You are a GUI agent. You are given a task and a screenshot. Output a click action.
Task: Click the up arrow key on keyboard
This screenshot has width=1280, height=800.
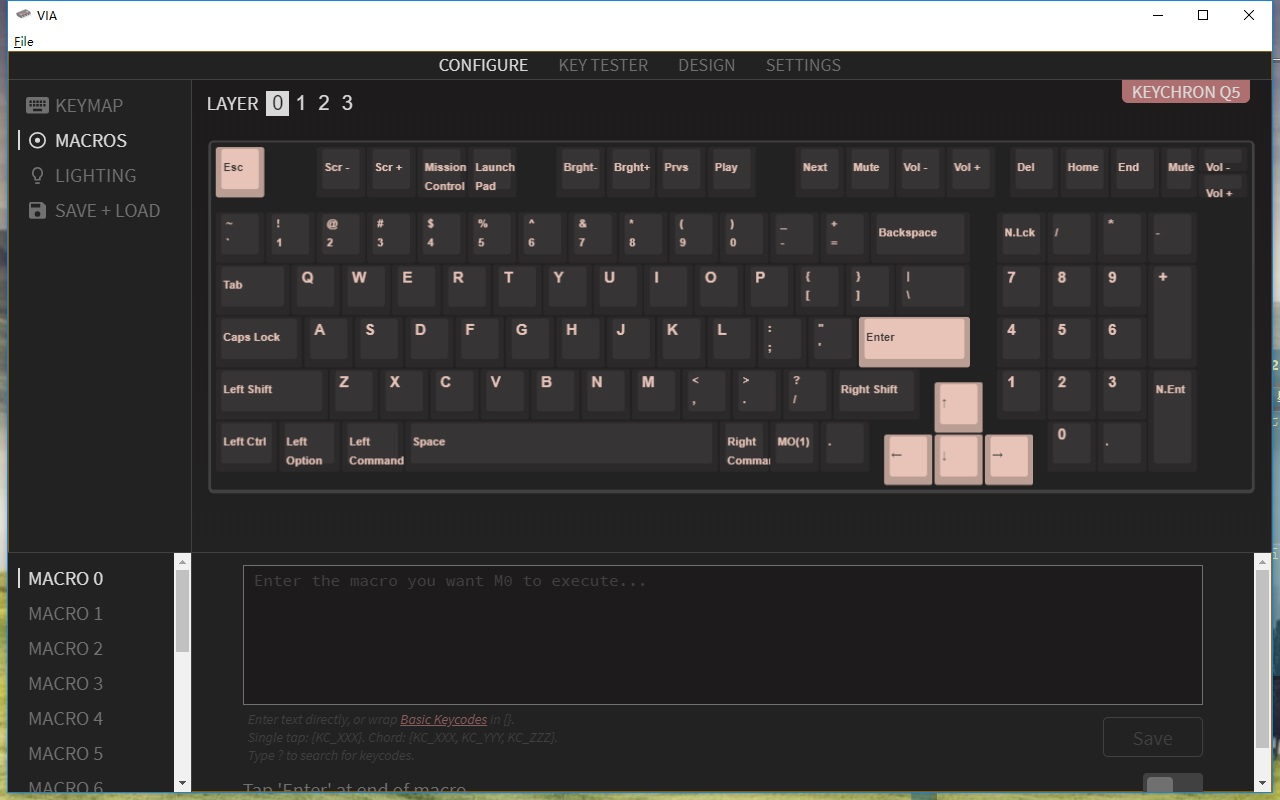(958, 406)
